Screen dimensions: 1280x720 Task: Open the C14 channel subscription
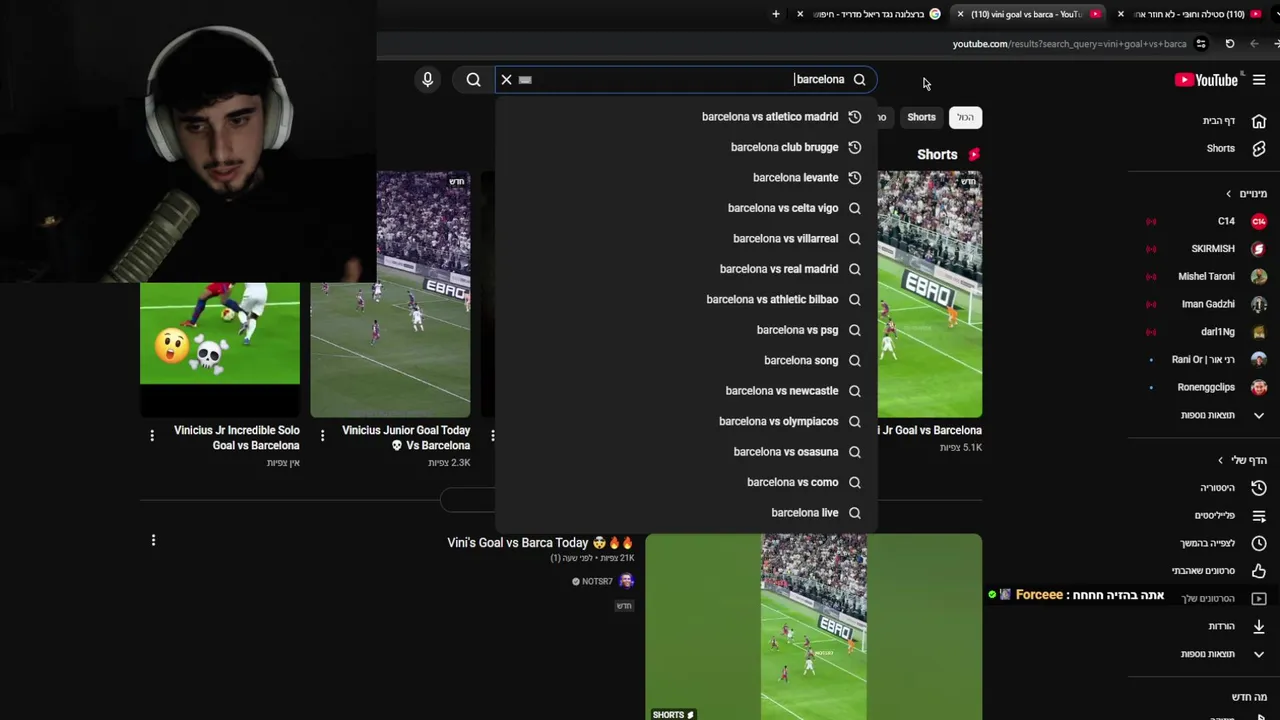pos(1208,221)
